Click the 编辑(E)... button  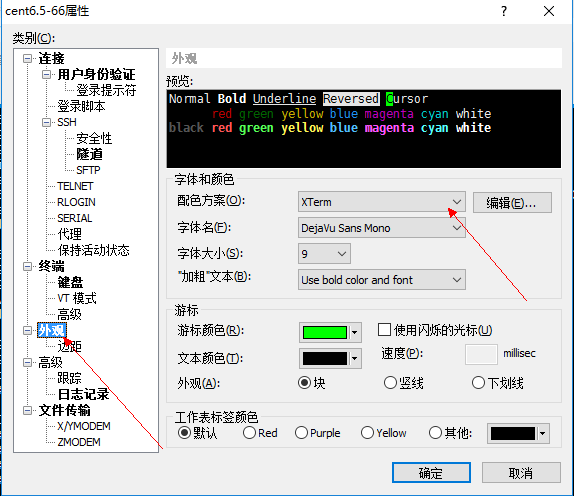click(x=512, y=202)
